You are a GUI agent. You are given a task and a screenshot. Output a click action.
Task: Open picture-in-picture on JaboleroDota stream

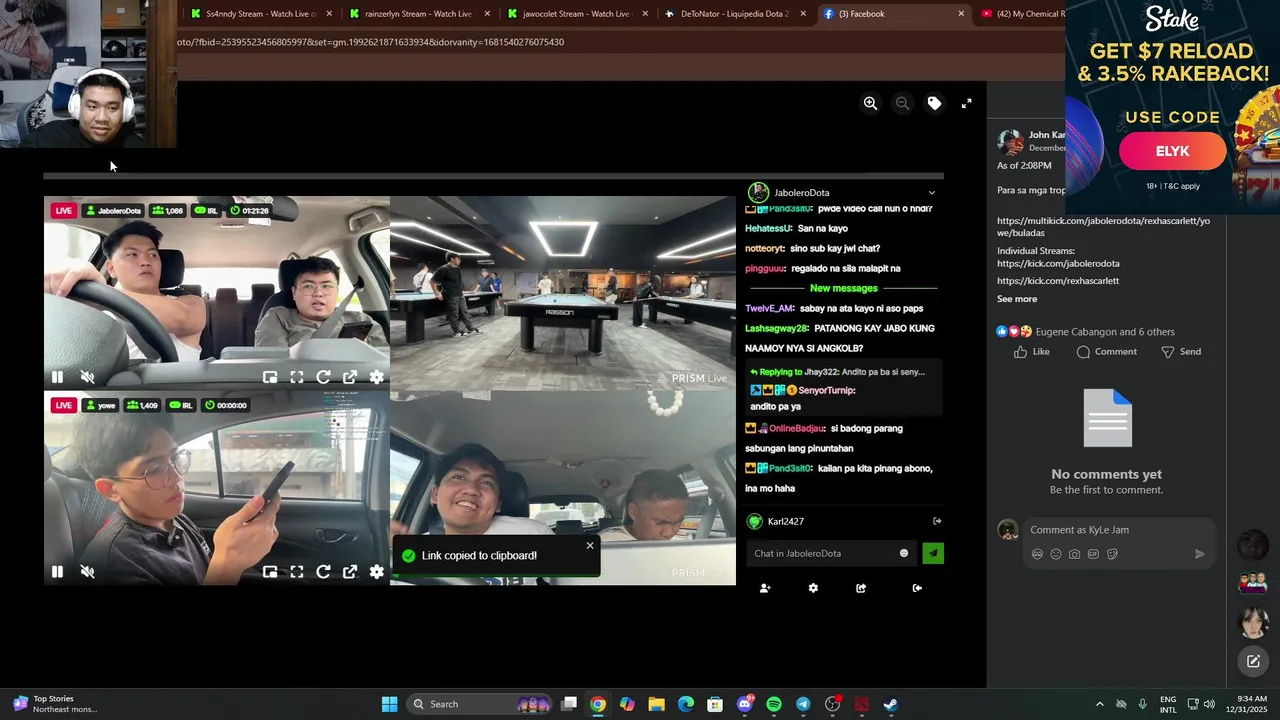270,377
